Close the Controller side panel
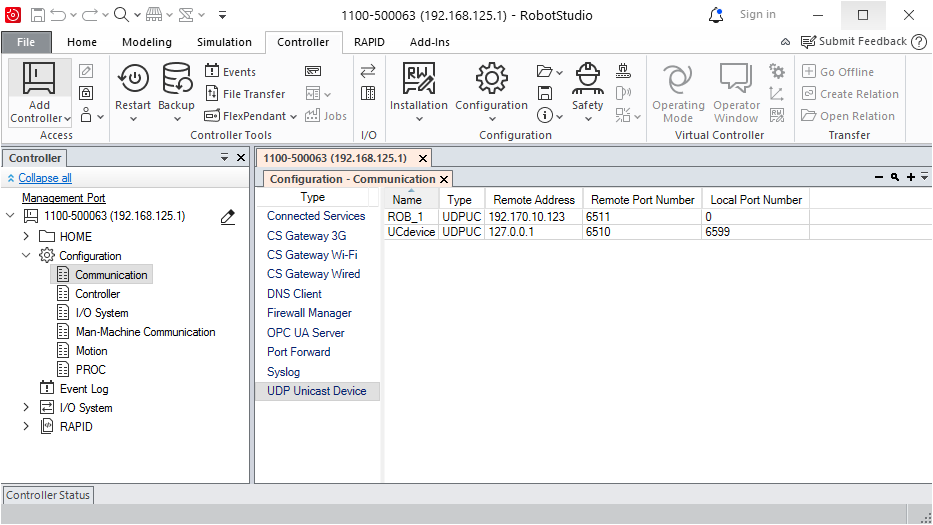The height and width of the screenshot is (525, 933). point(241,158)
